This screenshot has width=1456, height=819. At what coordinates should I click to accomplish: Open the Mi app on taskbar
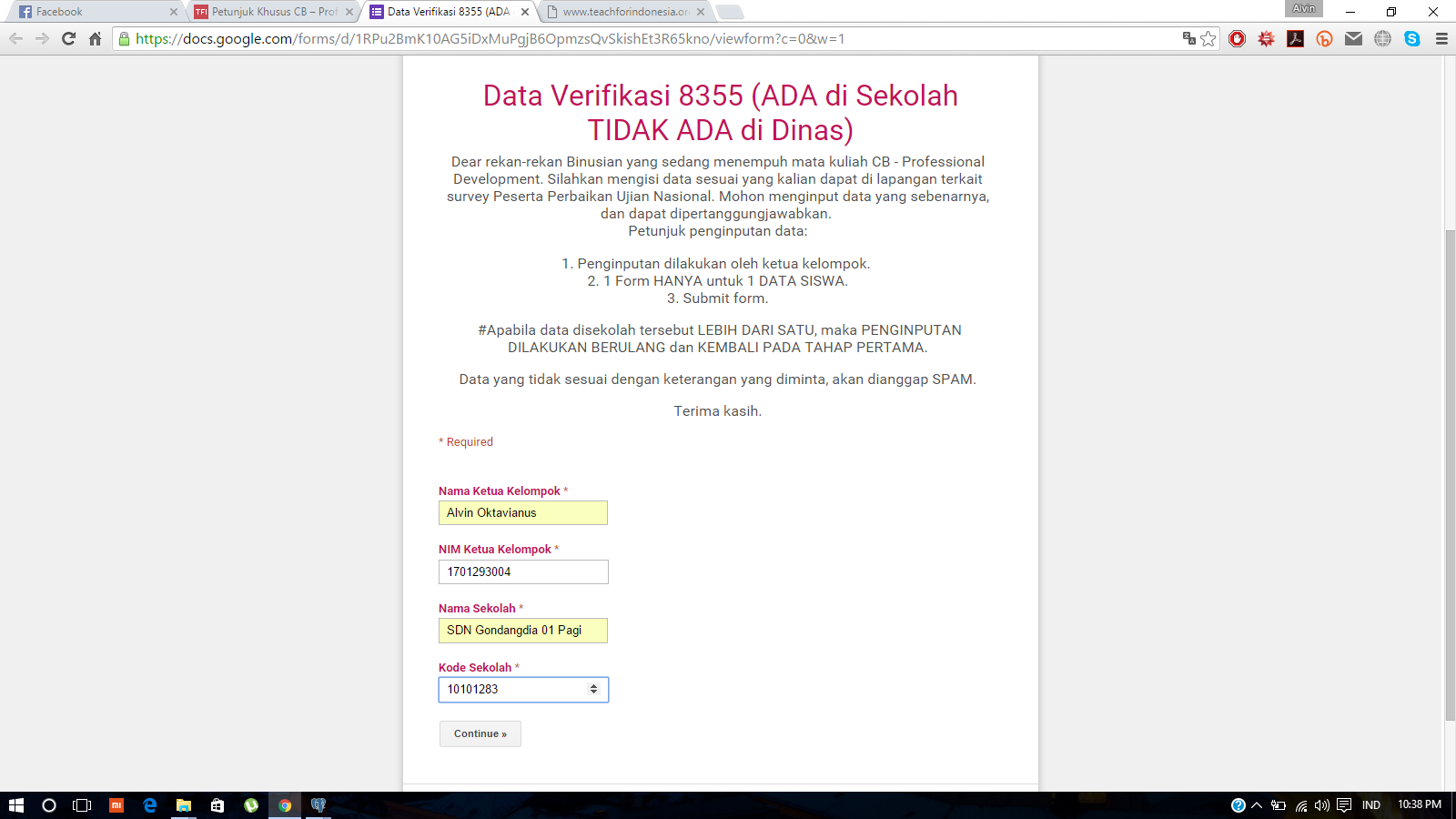tap(116, 805)
